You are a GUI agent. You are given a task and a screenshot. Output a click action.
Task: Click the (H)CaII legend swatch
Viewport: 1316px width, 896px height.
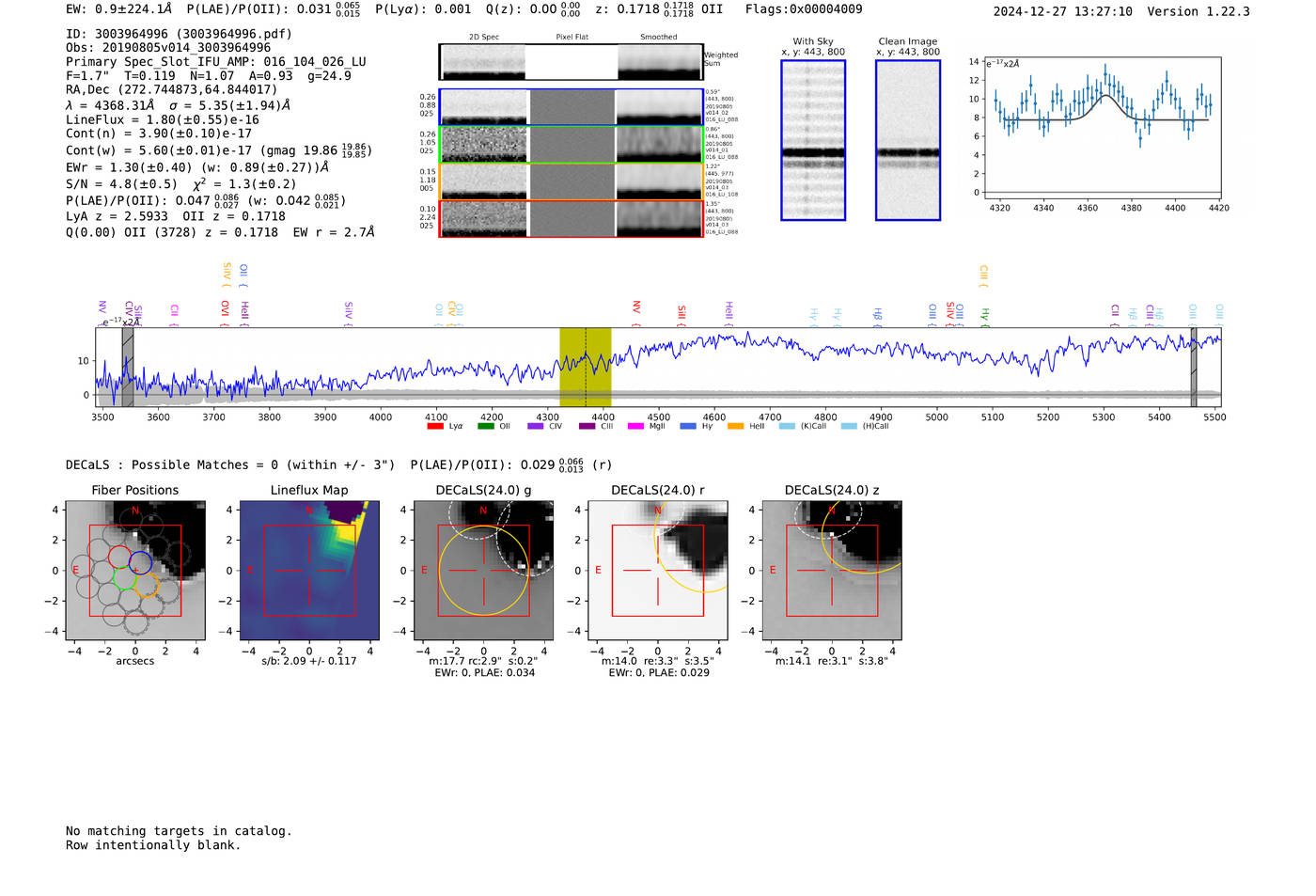pyautogui.click(x=850, y=426)
